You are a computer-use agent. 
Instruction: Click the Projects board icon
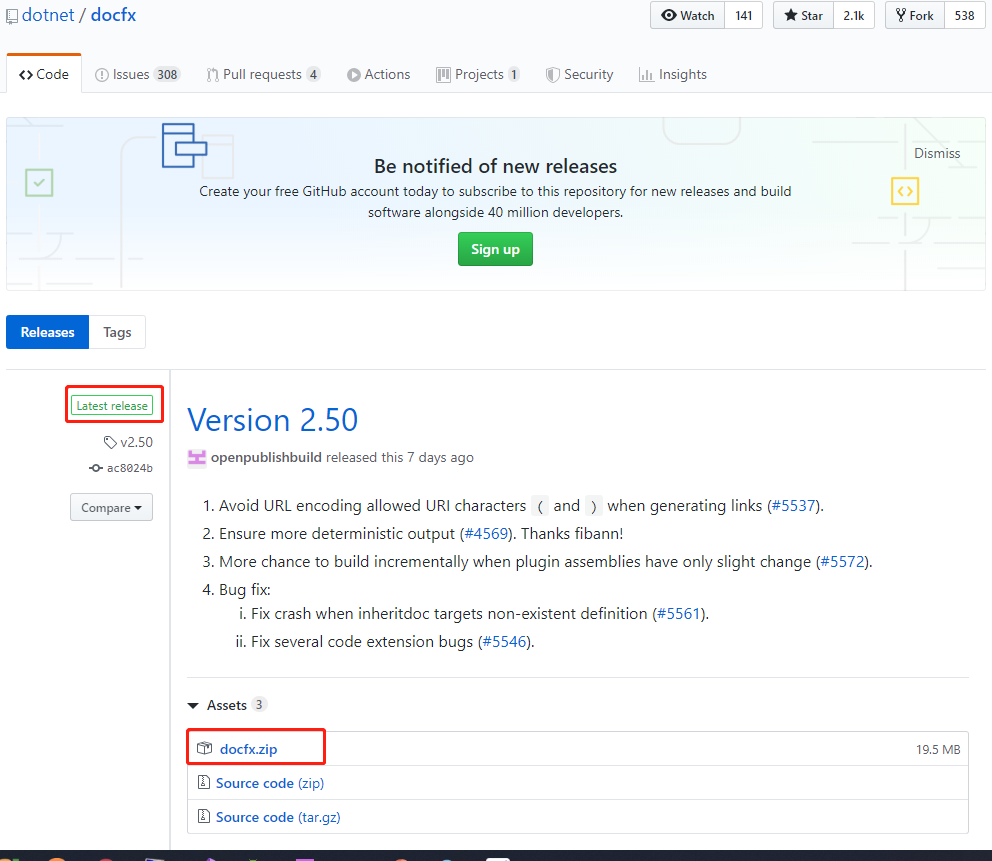click(x=443, y=75)
